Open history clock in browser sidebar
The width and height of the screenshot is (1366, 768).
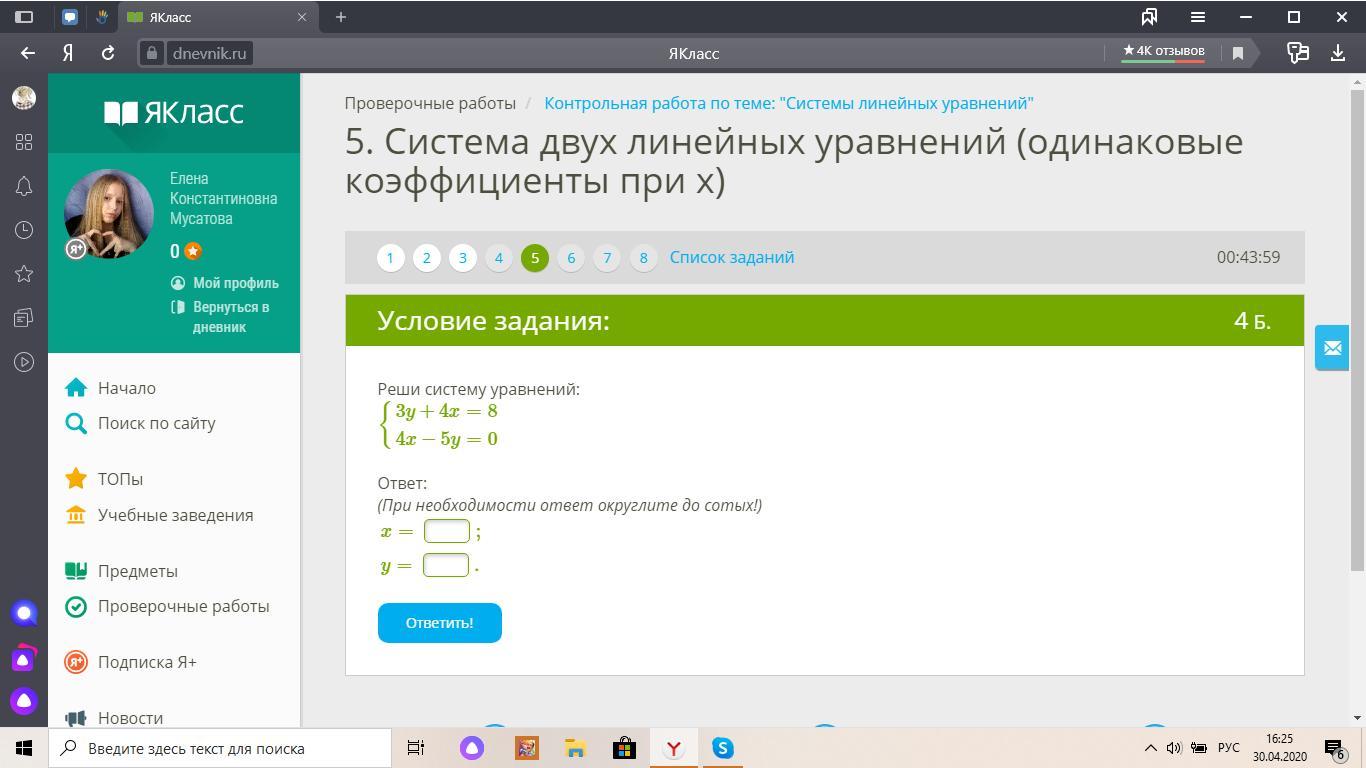(24, 230)
